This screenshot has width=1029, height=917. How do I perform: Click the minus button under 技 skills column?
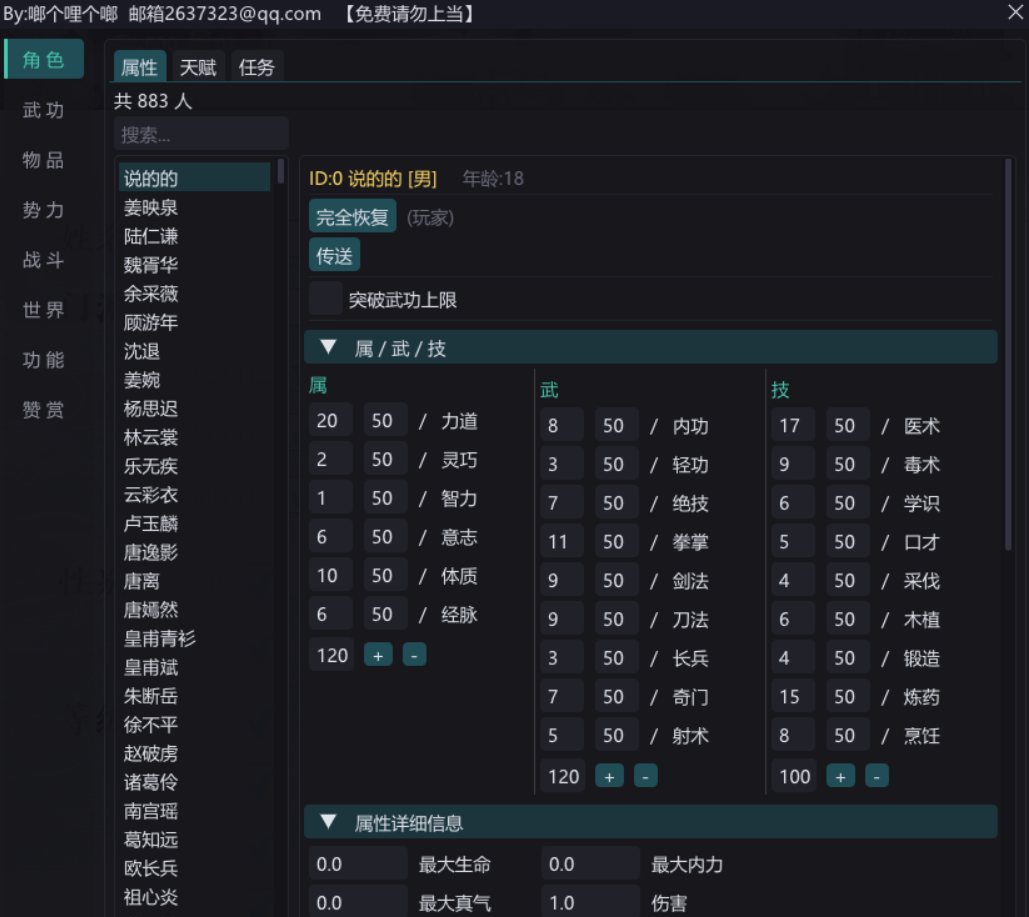876,776
